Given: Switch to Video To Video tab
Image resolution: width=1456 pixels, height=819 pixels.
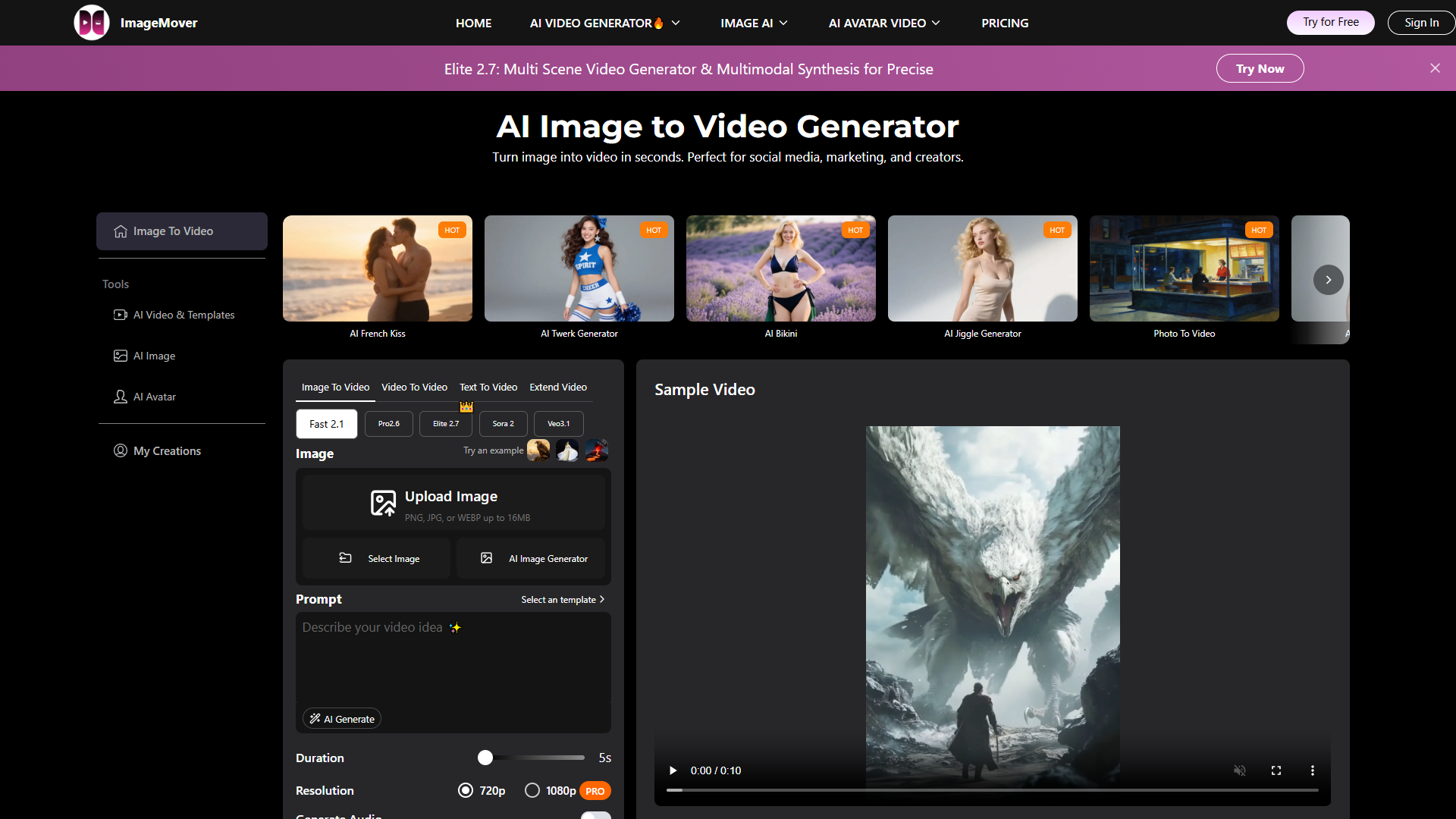Looking at the screenshot, I should (x=414, y=387).
